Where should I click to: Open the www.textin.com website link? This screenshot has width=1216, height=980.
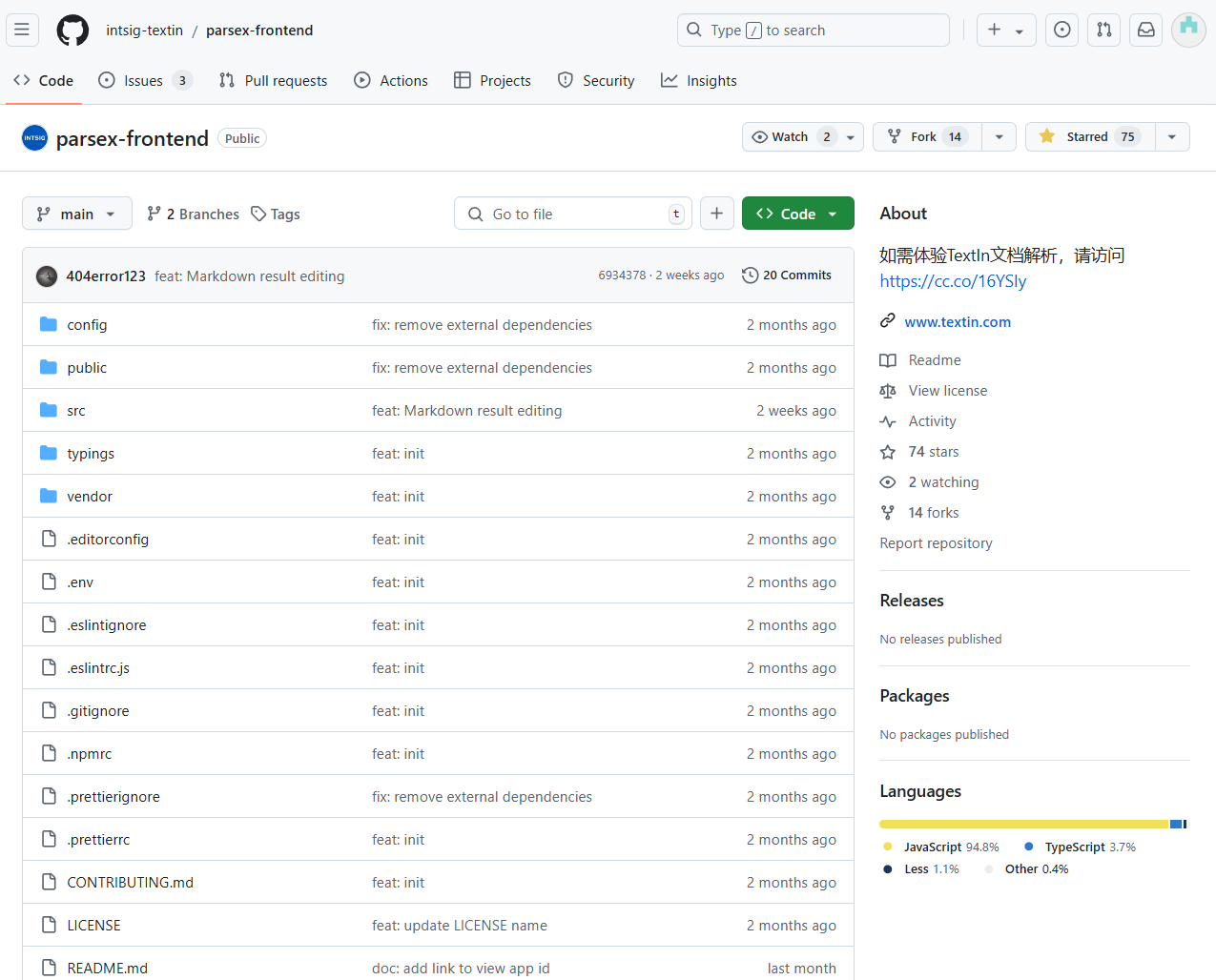click(958, 322)
